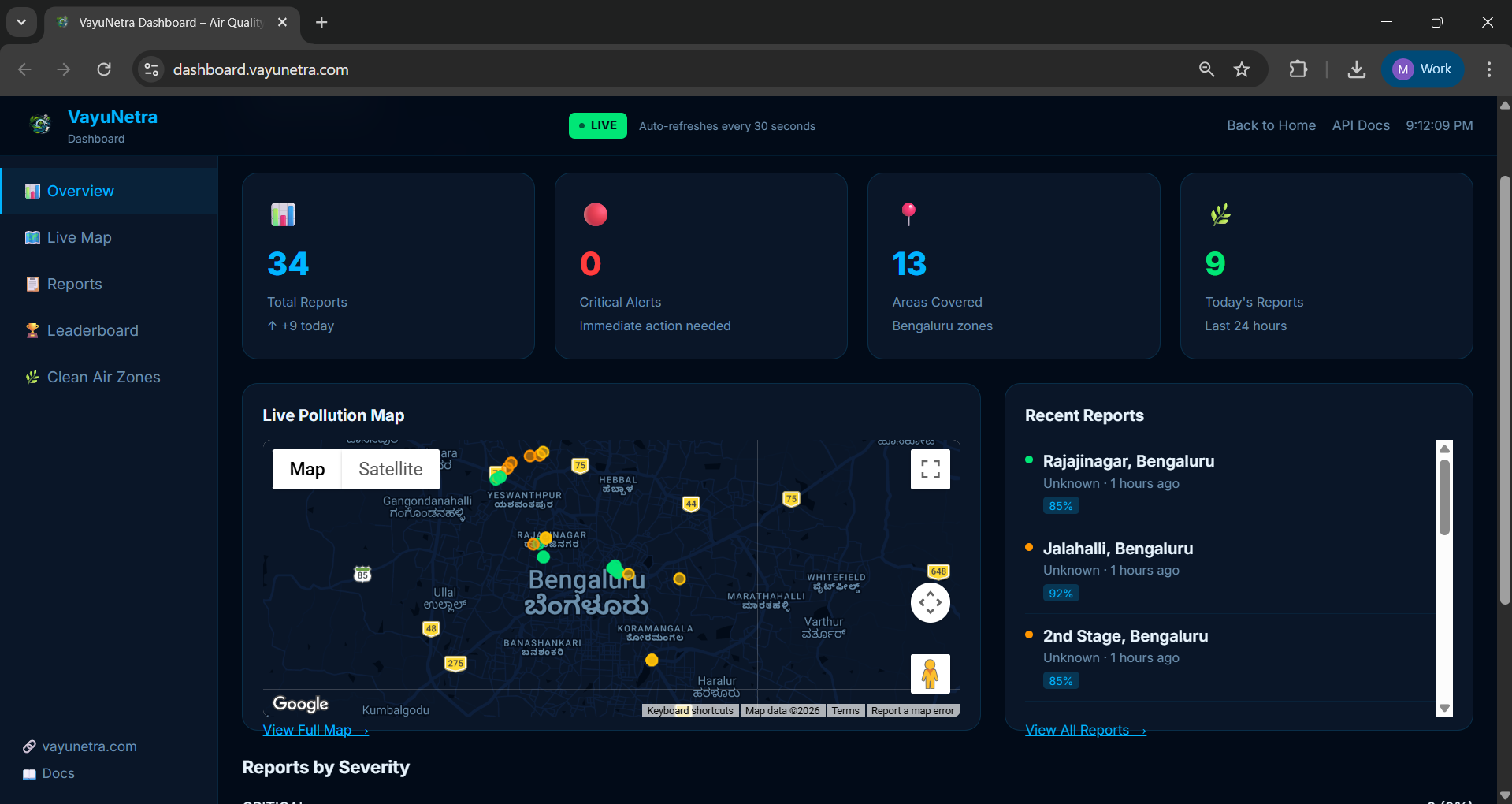
Task: Switch the map to Satellite view
Action: click(x=390, y=468)
